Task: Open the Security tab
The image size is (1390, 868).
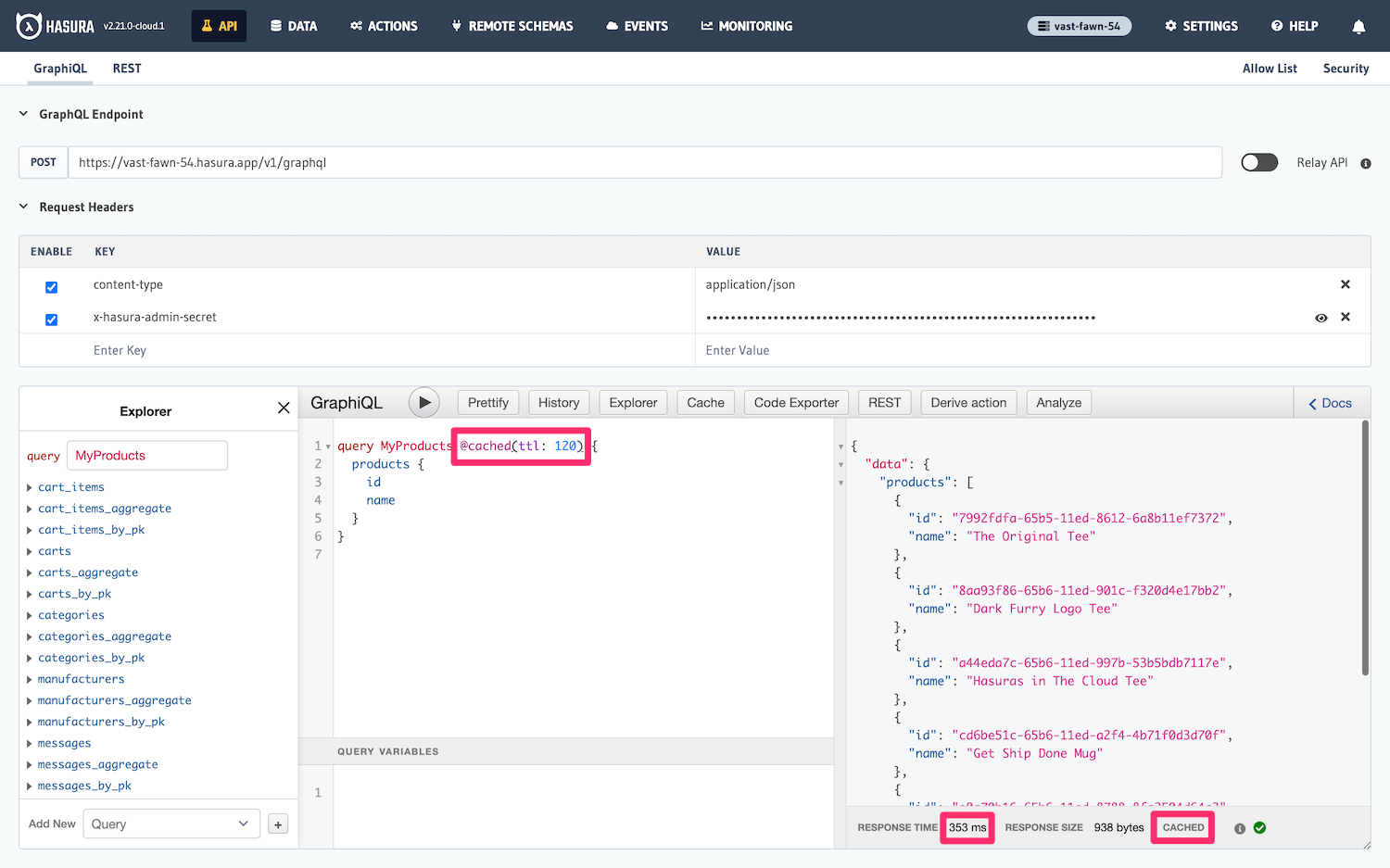Action: click(x=1346, y=68)
